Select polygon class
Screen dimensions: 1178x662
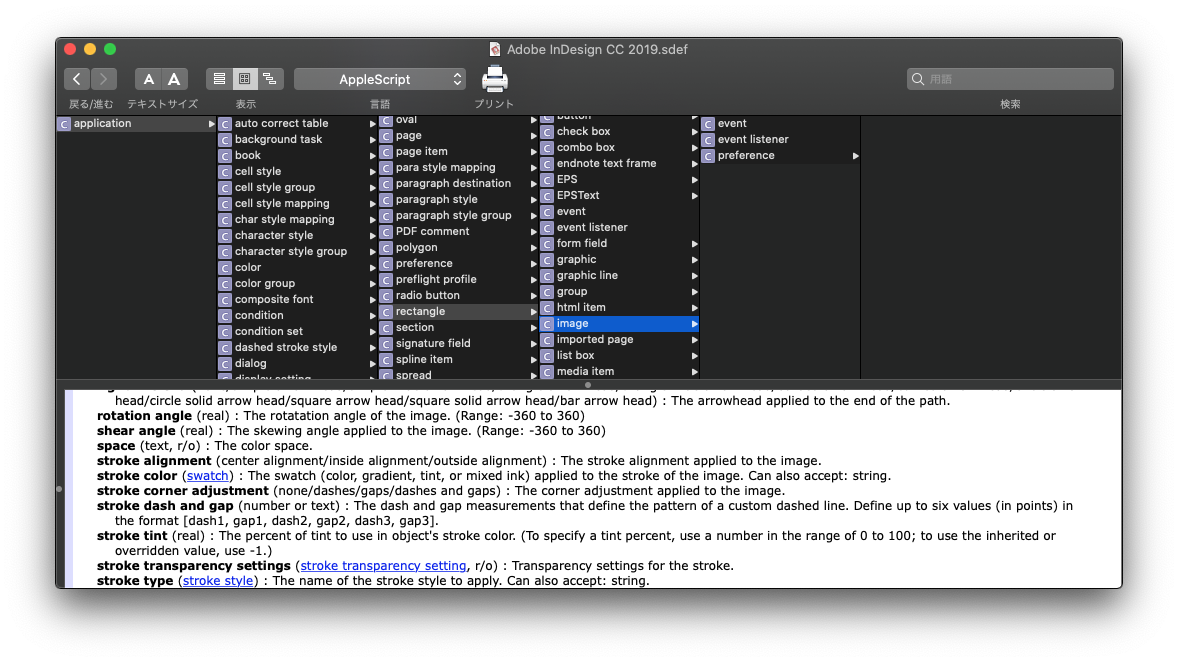416,247
